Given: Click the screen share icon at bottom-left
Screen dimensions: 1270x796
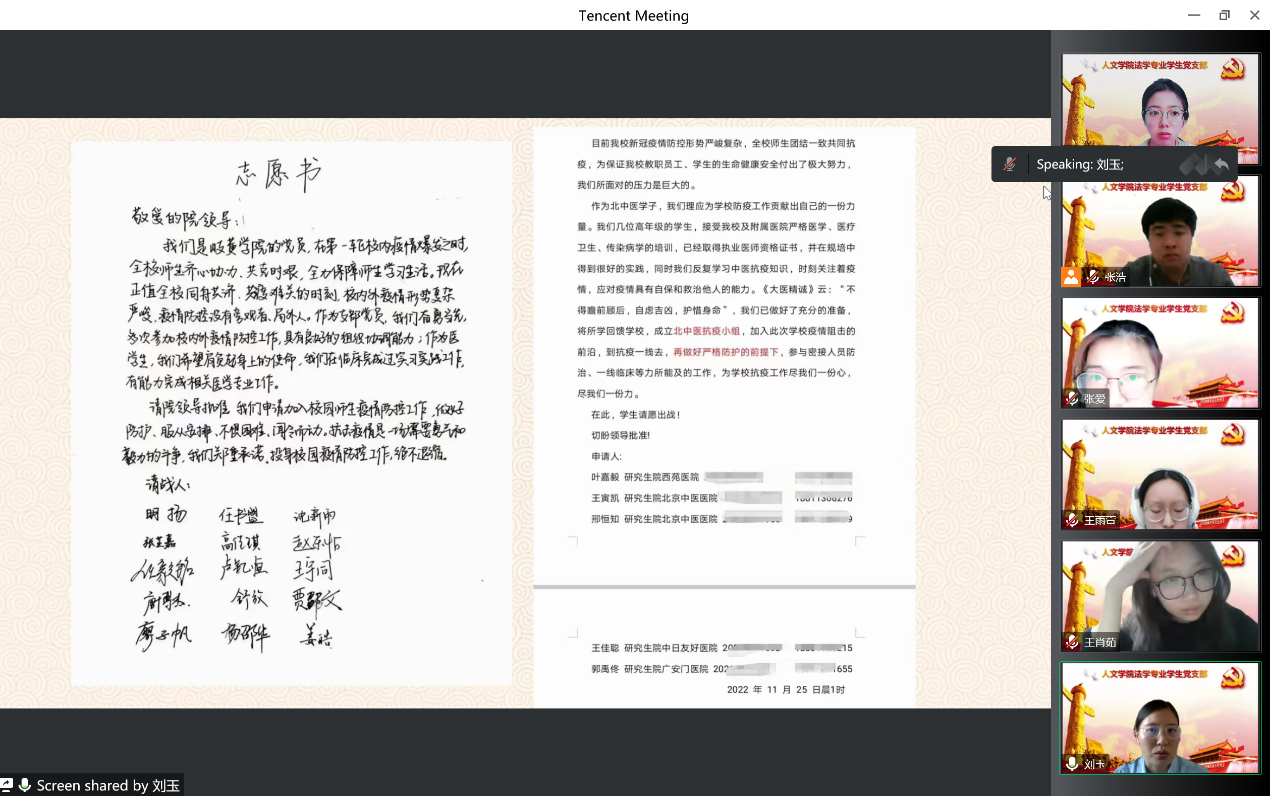Looking at the screenshot, I should tap(7, 786).
